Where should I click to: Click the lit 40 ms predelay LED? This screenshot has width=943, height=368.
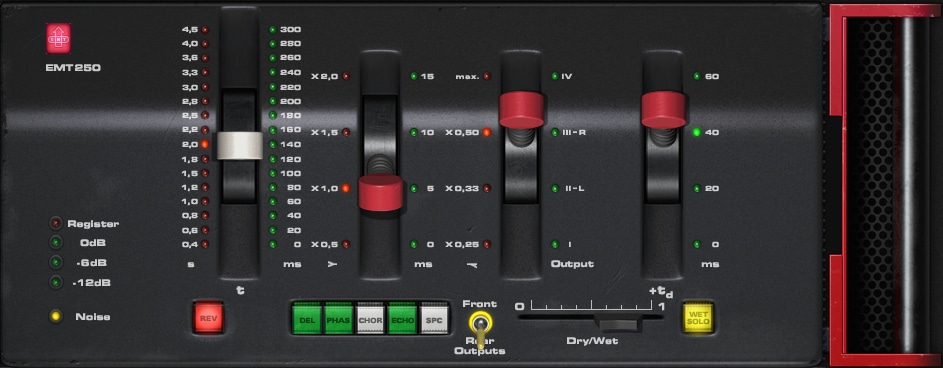pos(696,132)
